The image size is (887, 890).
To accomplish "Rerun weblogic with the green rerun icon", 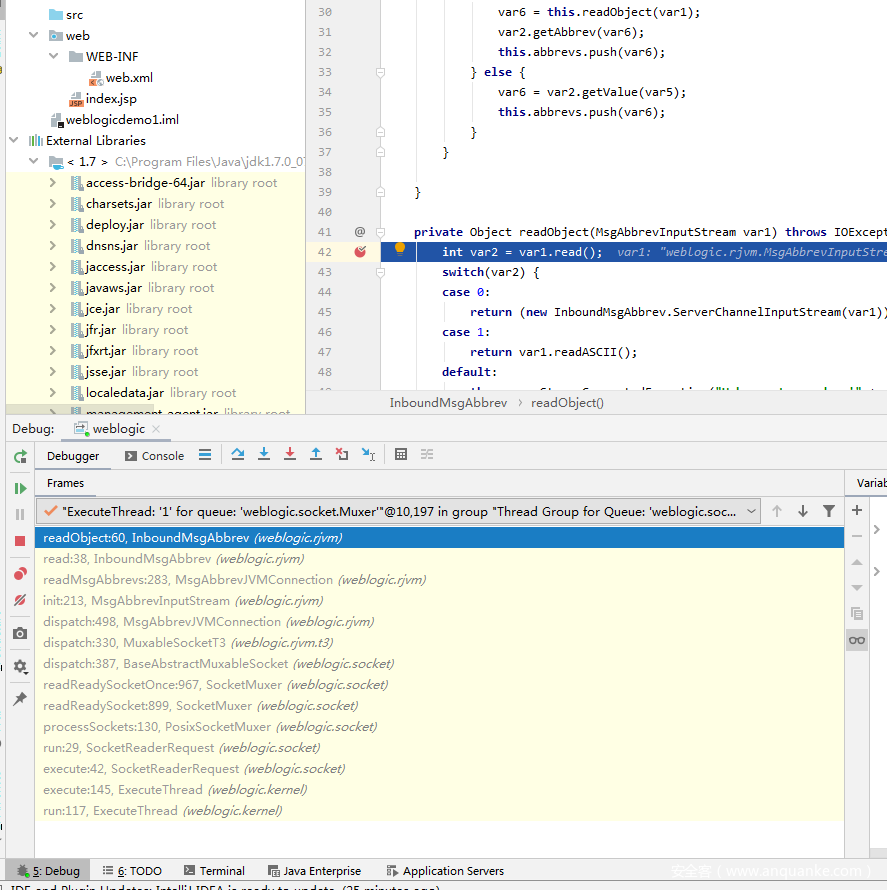I will [20, 457].
